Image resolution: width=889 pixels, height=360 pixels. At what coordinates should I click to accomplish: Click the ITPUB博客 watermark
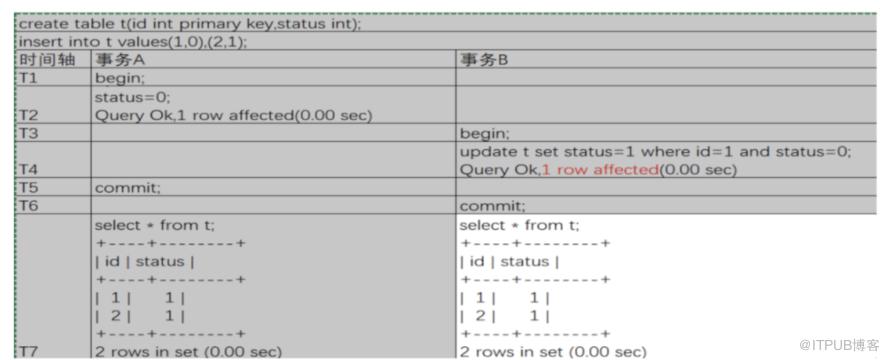point(839,345)
